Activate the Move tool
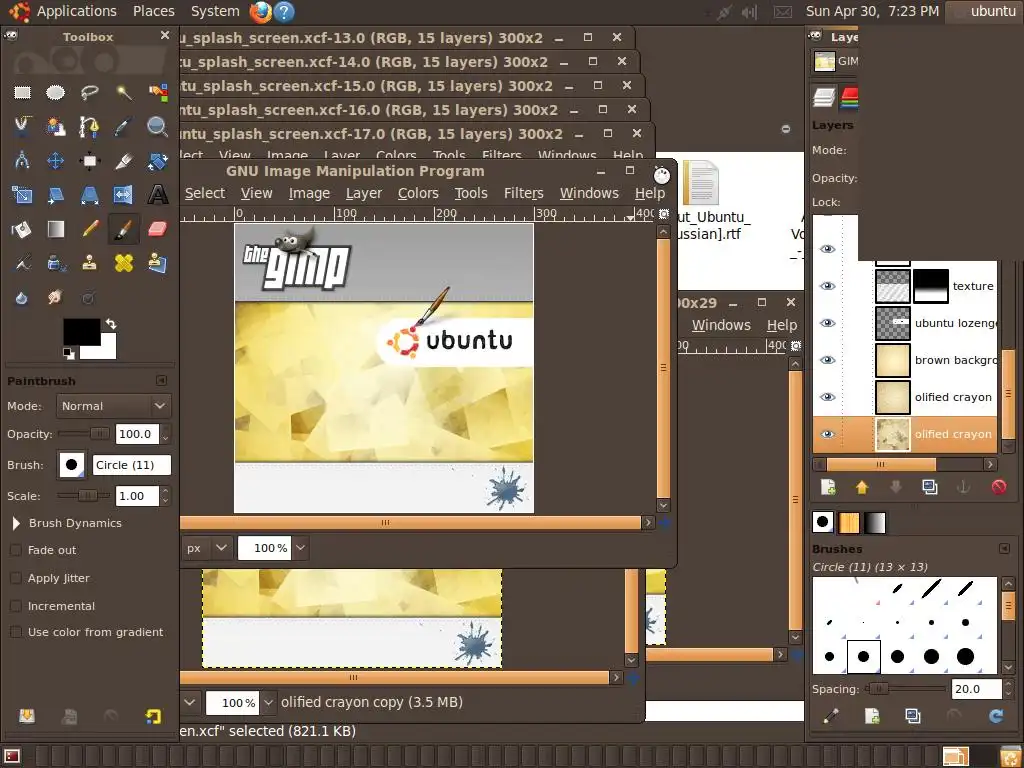Viewport: 1024px width, 768px height. (56, 161)
